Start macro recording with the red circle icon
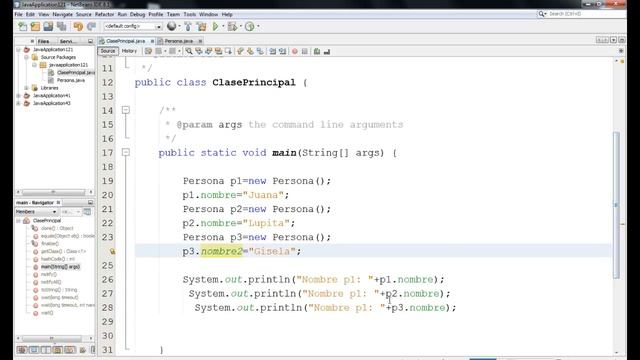640x360 pixels. pos(295,51)
